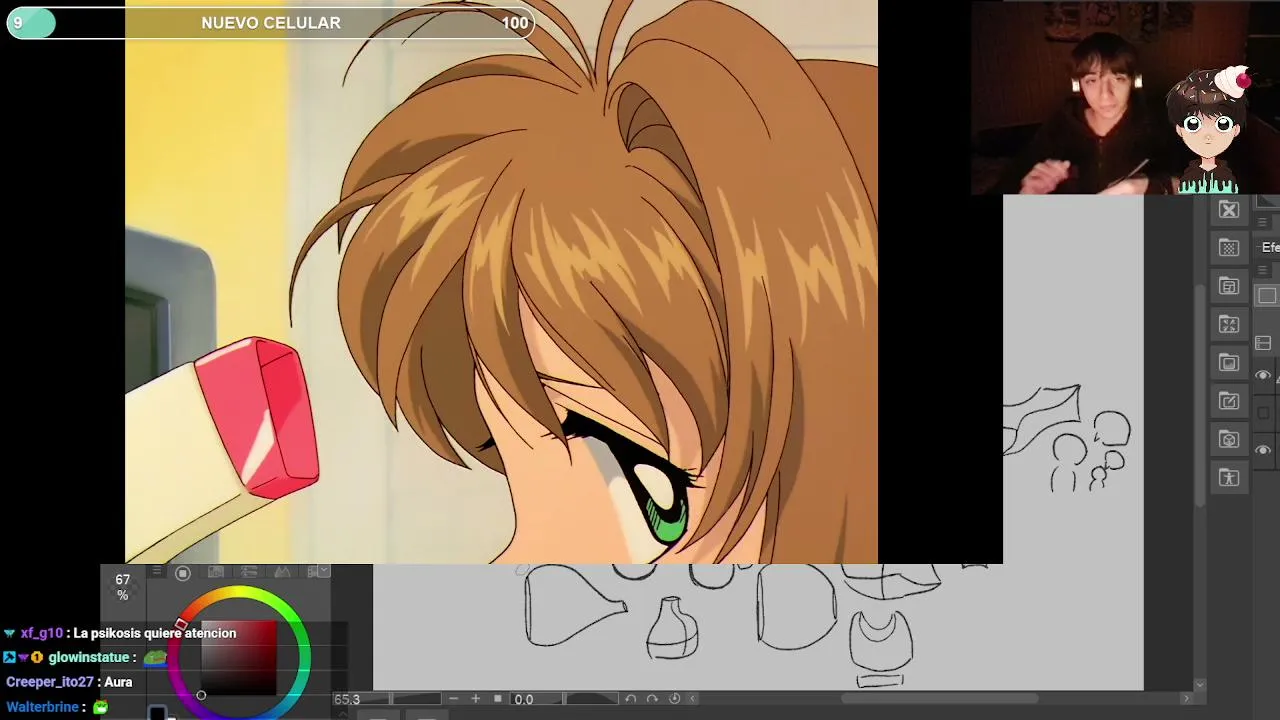The width and height of the screenshot is (1280, 720).
Task: Click the NUEVO CELULAR goal bar
Action: [270, 23]
